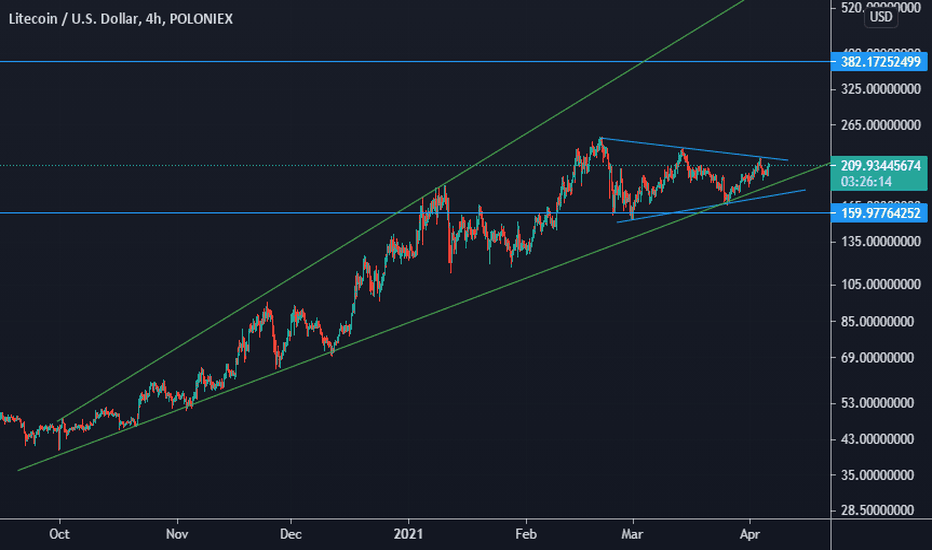Click the Dec label on time axis

(291, 534)
